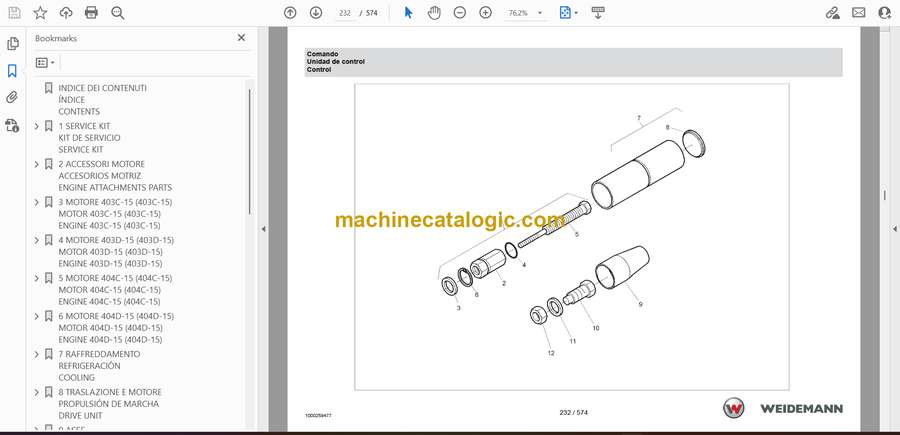This screenshot has height=435, width=900.
Task: Toggle the Bookmarks panel icon
Action: point(12,71)
